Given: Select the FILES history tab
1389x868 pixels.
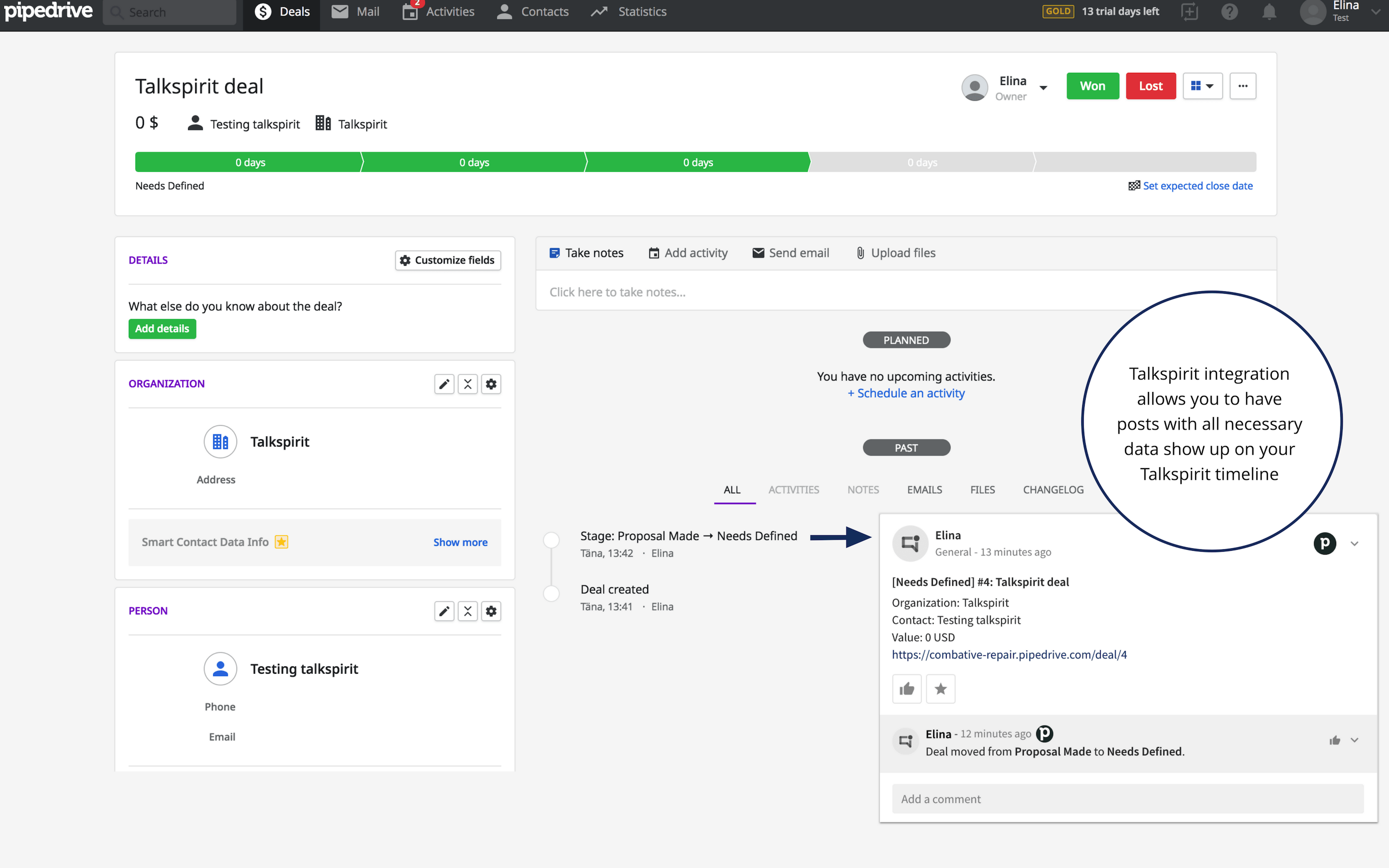Looking at the screenshot, I should (982, 490).
